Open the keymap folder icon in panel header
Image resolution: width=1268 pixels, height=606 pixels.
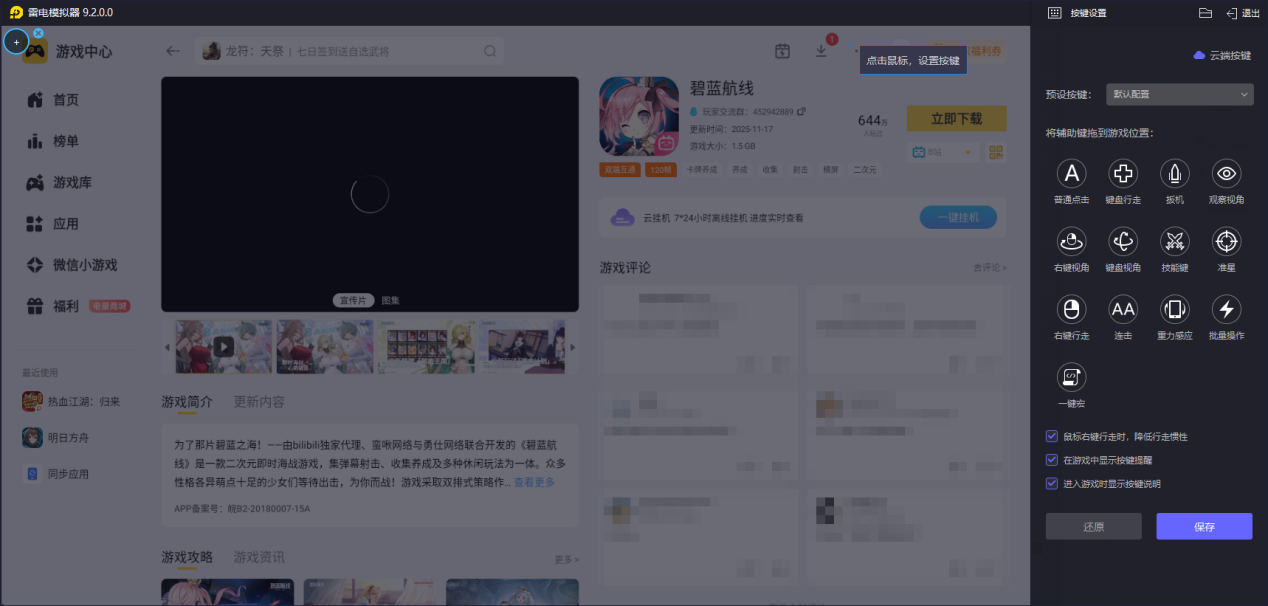coord(1205,13)
